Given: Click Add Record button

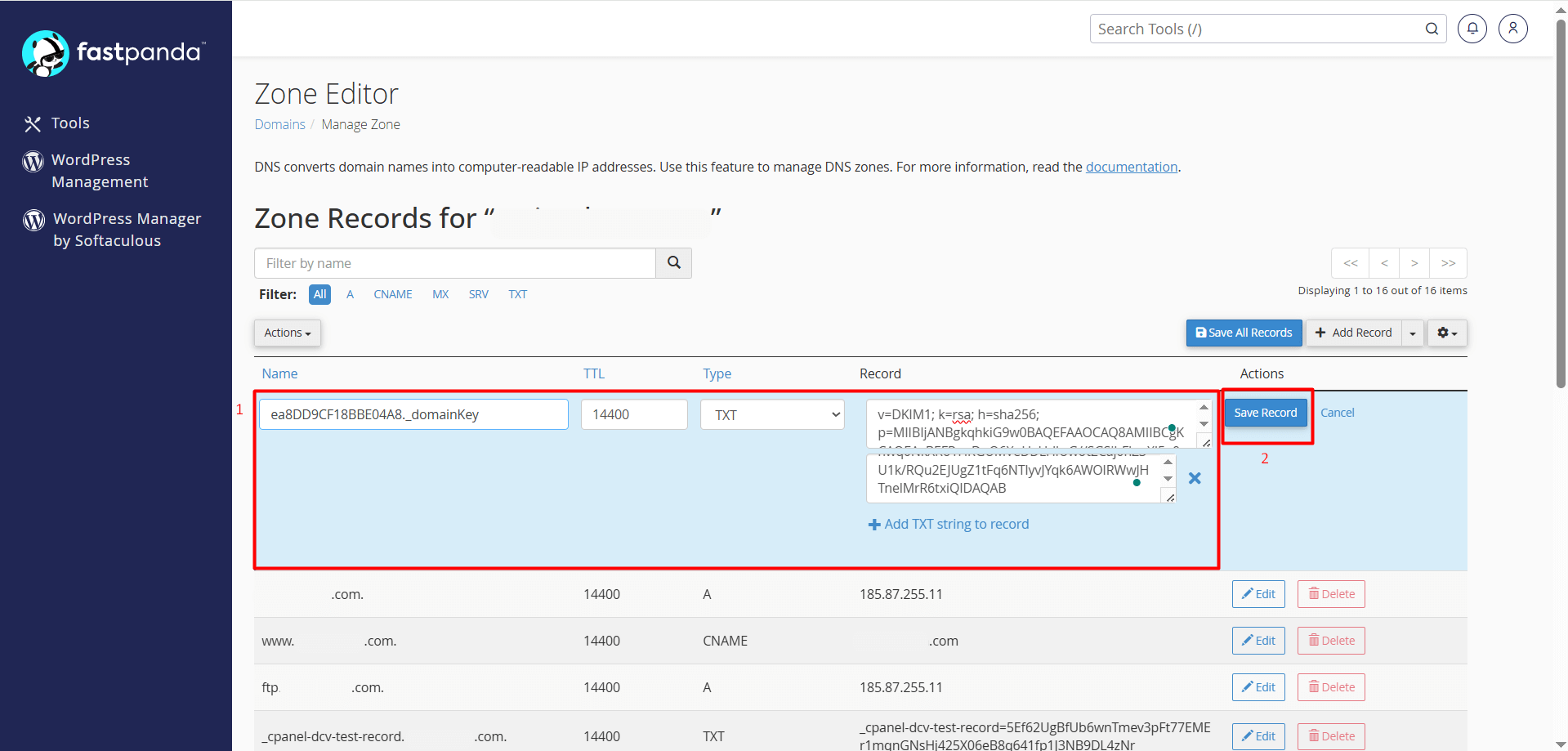Looking at the screenshot, I should (x=1354, y=333).
